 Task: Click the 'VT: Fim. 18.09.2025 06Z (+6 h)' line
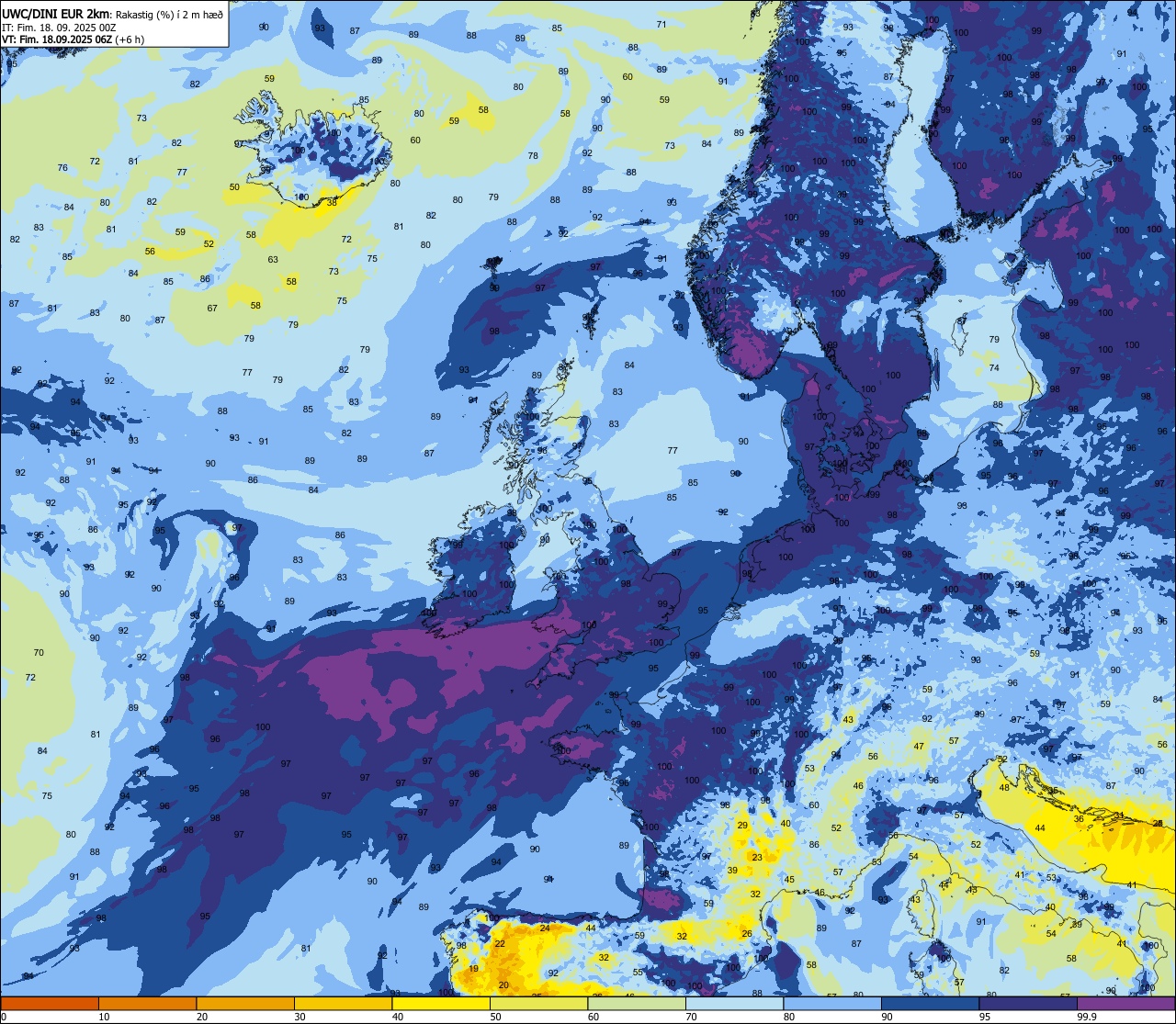click(x=75, y=39)
